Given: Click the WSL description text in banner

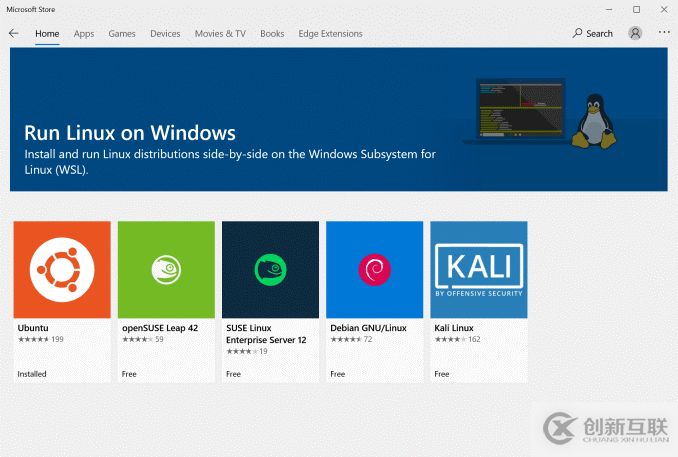Looking at the screenshot, I should [230, 162].
